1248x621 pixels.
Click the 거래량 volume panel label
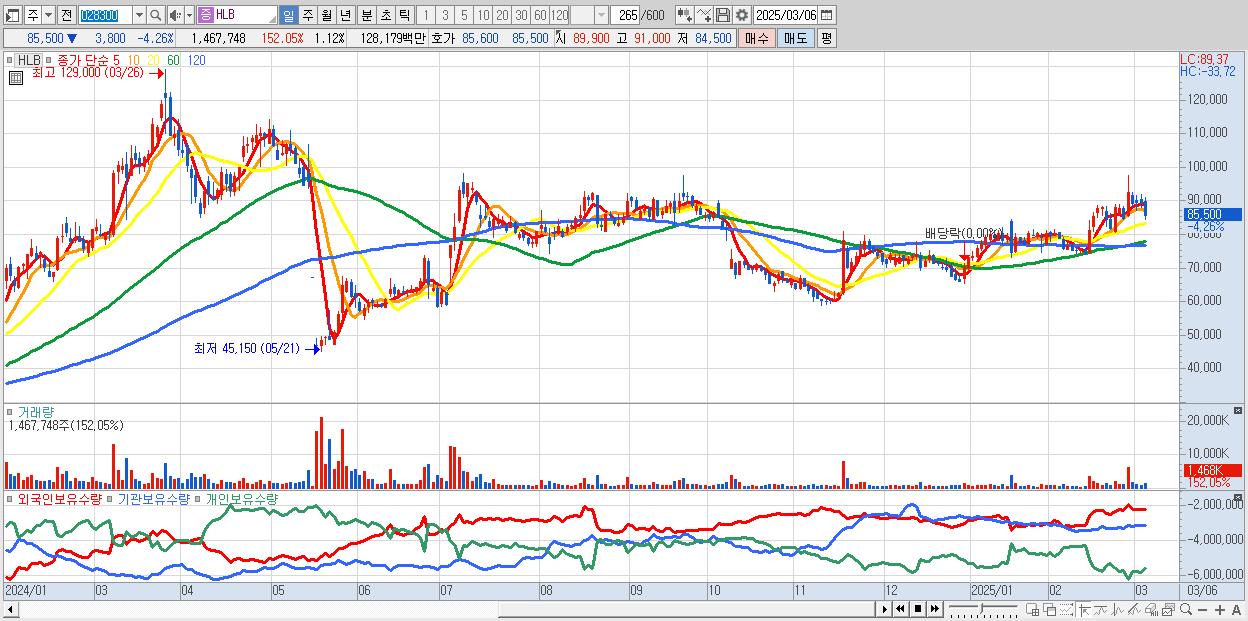tap(36, 412)
